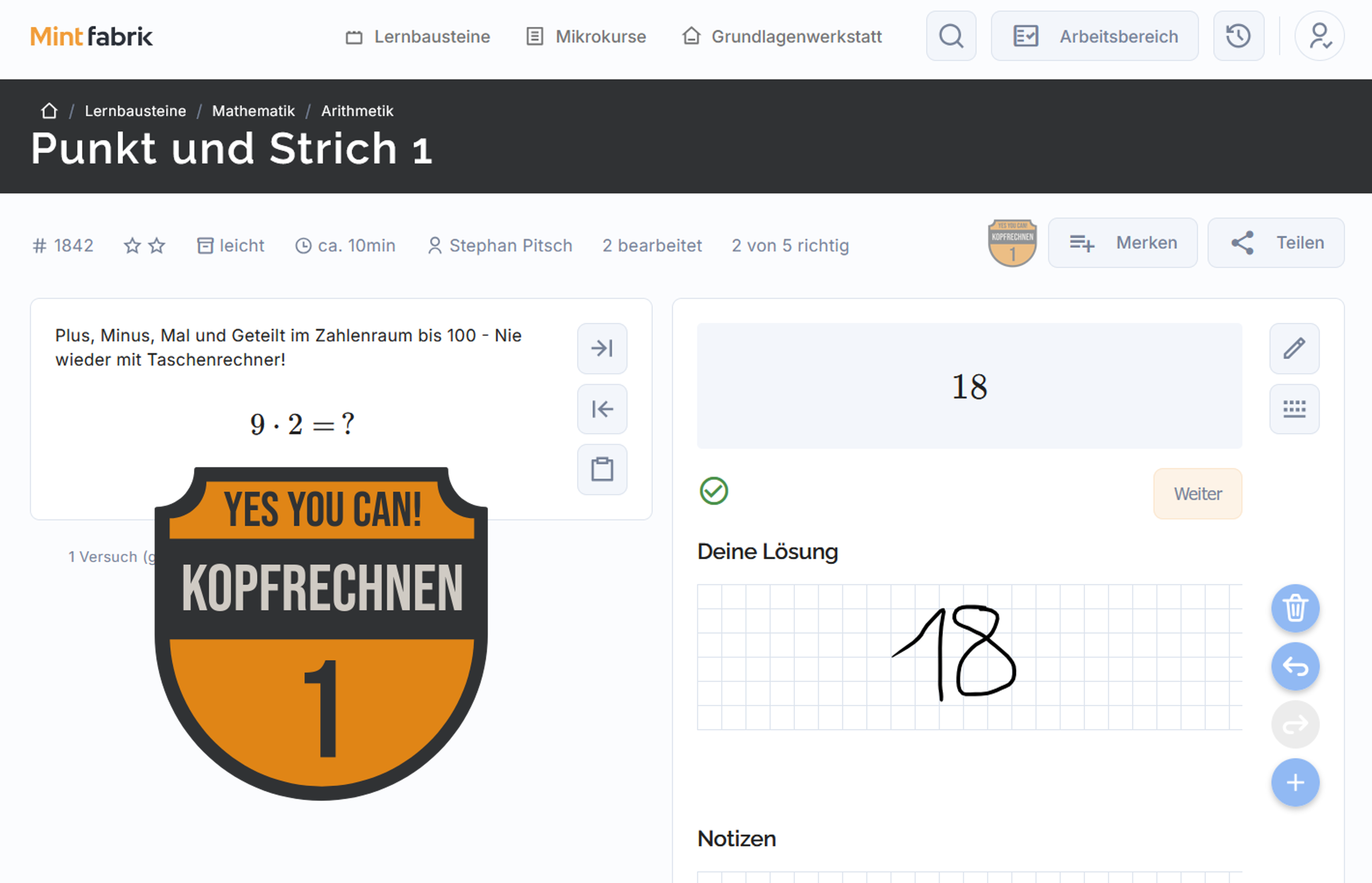The width and height of the screenshot is (1372, 883).
Task: Undo last stroke with back arrow
Action: tap(1295, 666)
